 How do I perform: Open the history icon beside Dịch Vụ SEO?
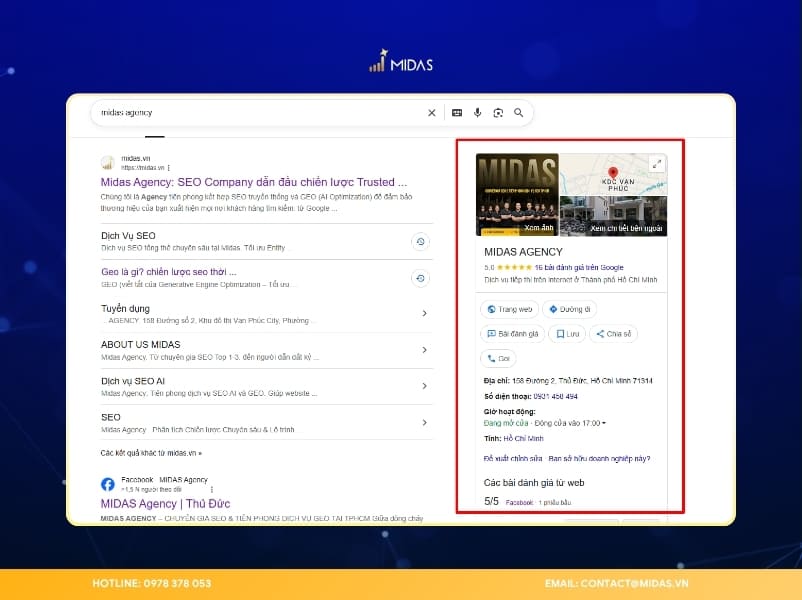tap(420, 241)
